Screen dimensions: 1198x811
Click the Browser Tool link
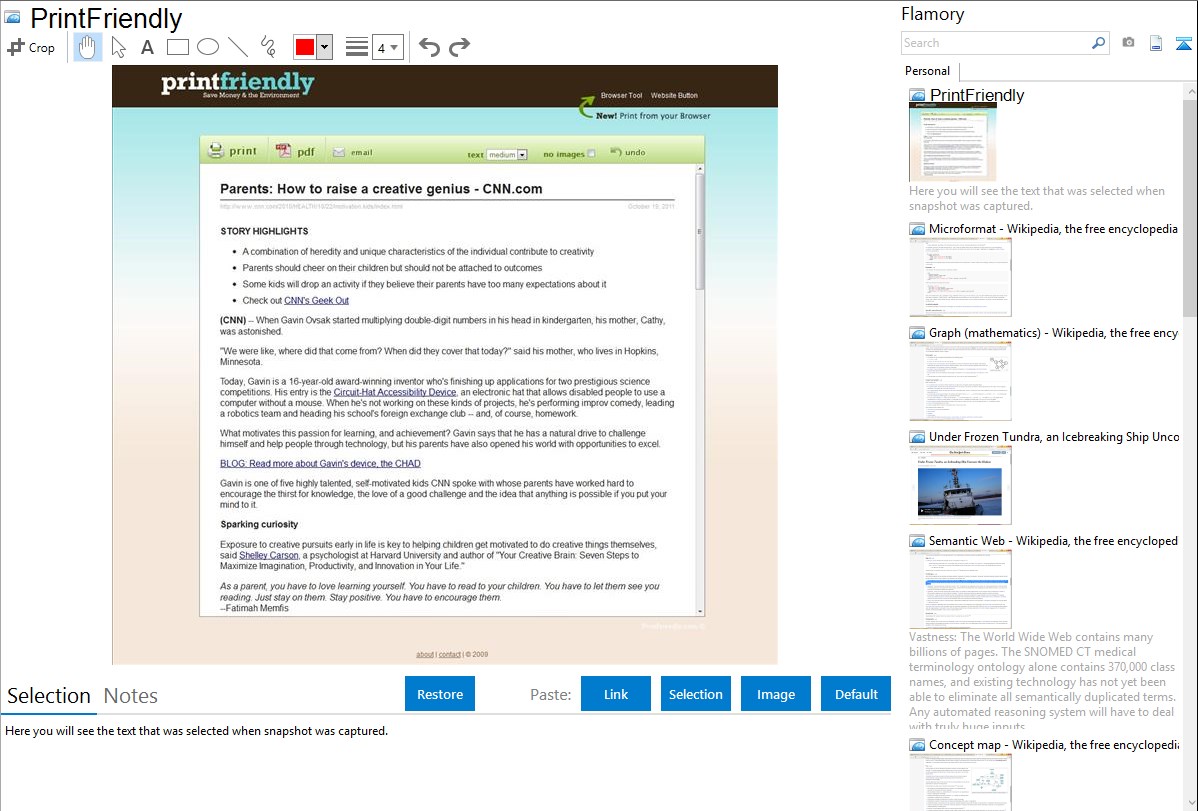[621, 96]
